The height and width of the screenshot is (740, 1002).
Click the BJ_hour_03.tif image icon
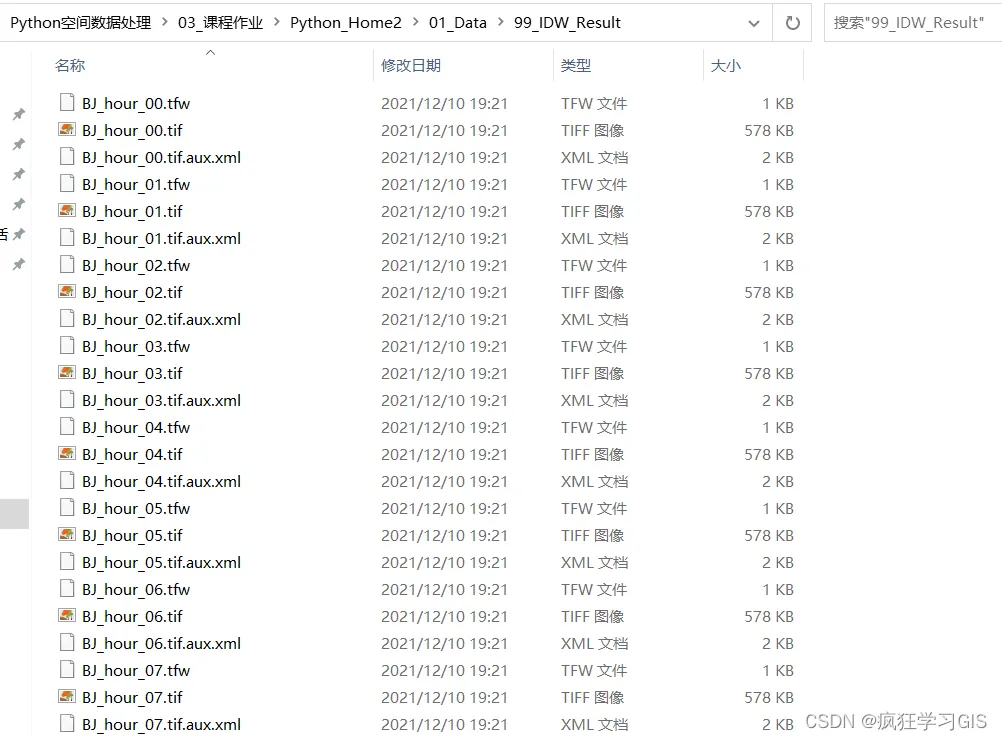pos(67,373)
